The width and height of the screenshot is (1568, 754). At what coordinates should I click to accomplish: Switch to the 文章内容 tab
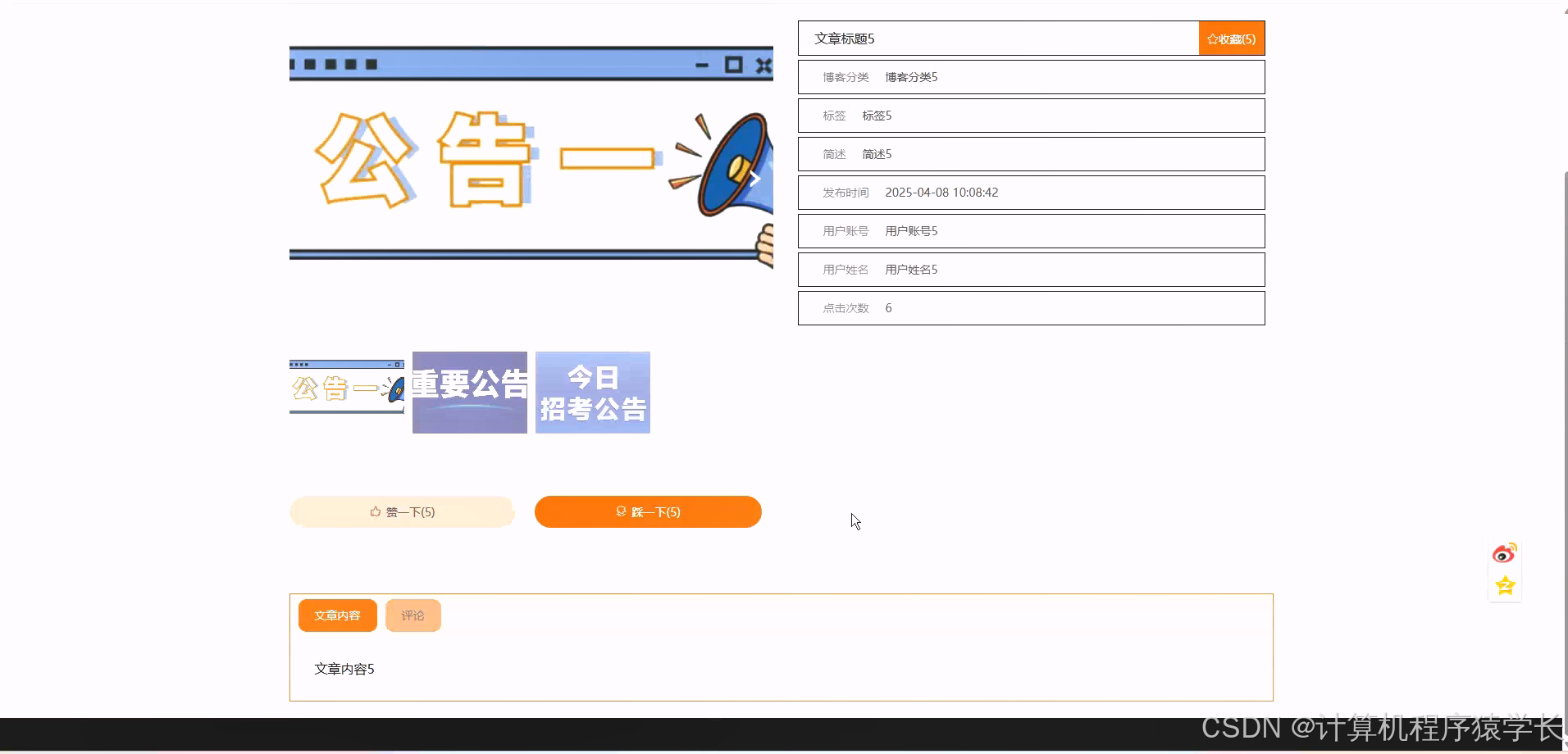(x=337, y=615)
